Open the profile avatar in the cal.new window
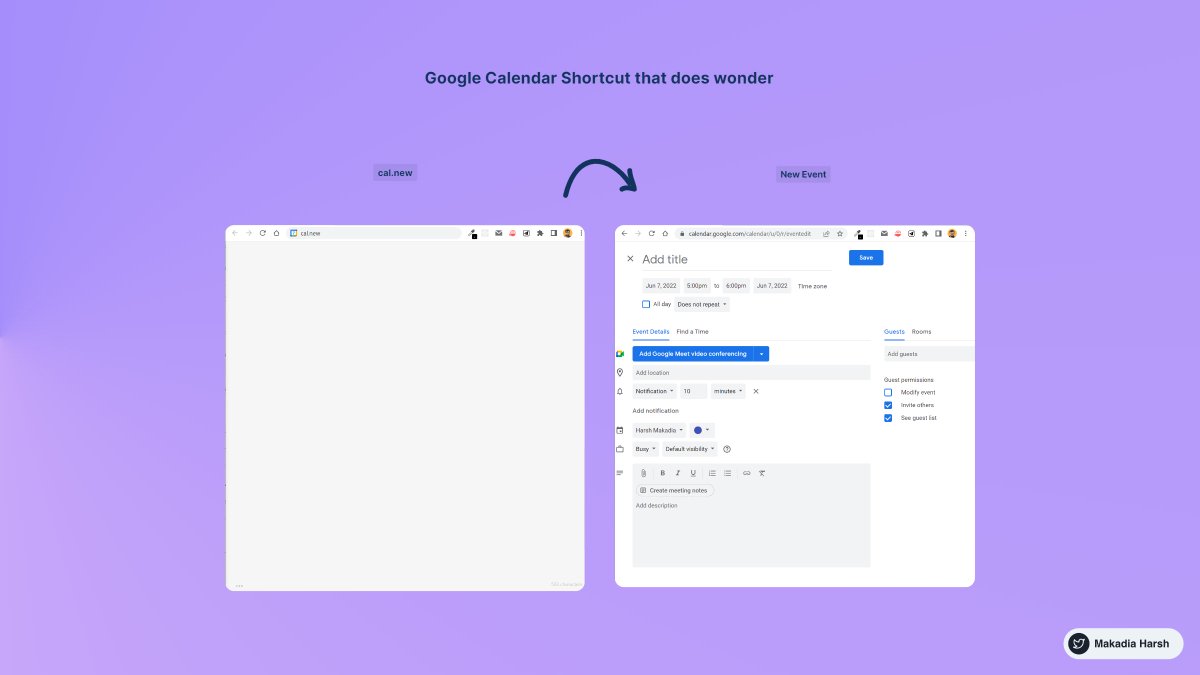The image size is (1200, 675). click(568, 233)
